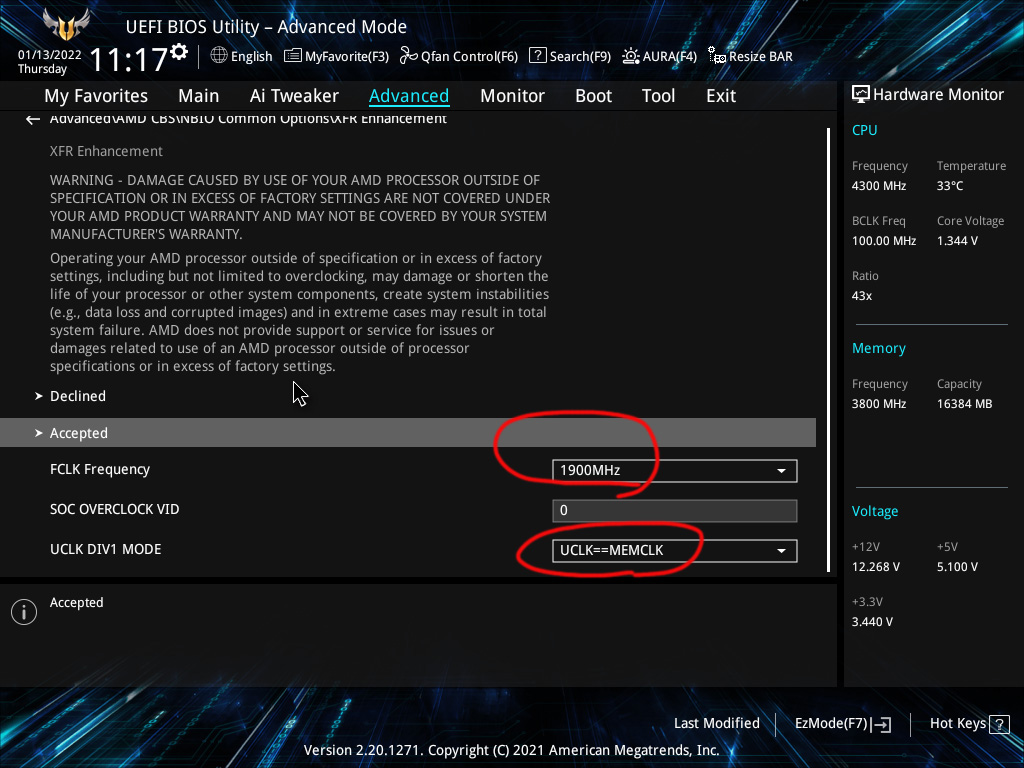Open Search(F9)
This screenshot has width=1024, height=768.
(569, 56)
